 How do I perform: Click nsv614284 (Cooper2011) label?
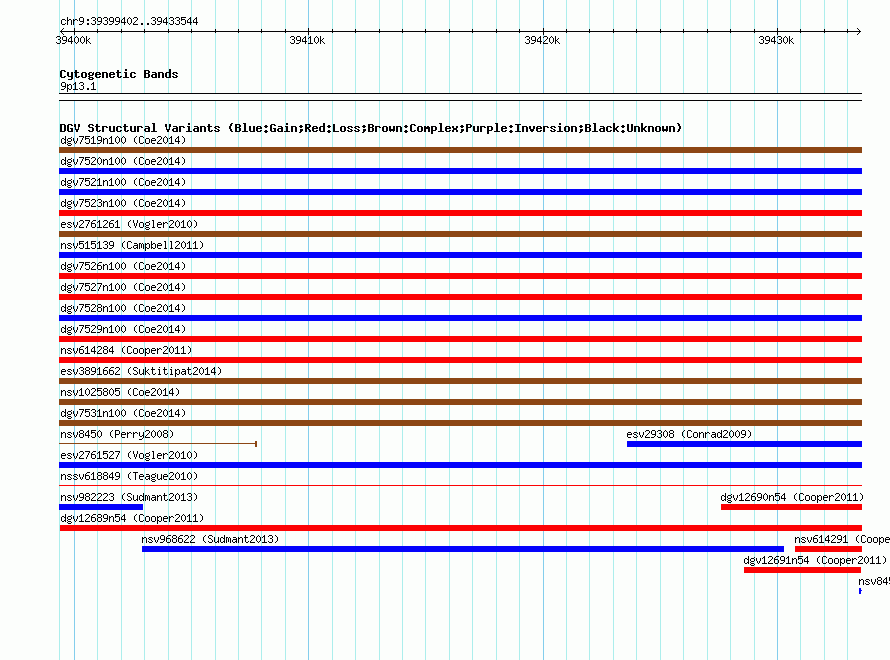pyautogui.click(x=126, y=350)
